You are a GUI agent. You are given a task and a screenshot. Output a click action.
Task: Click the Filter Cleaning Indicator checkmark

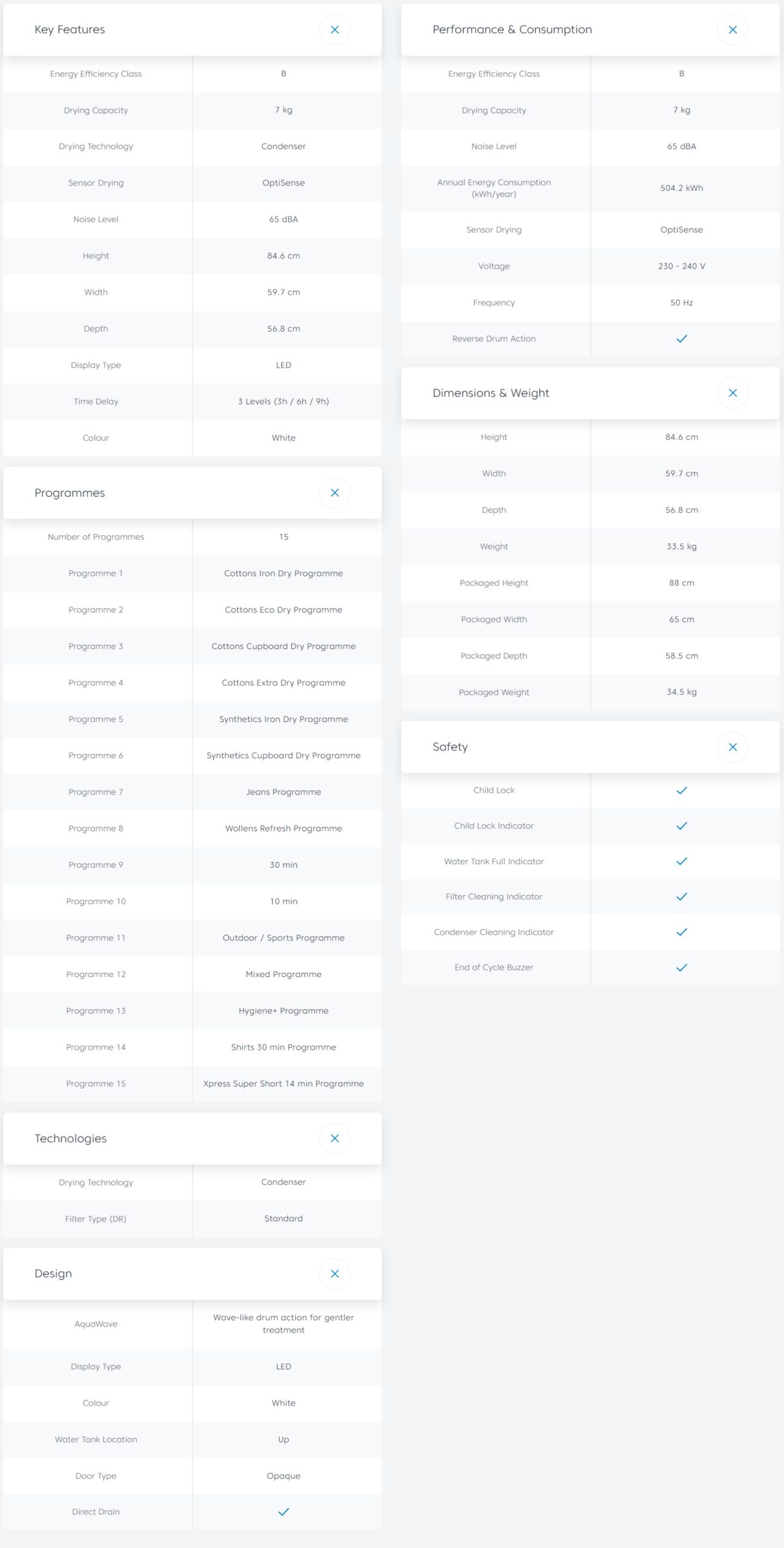pos(681,897)
